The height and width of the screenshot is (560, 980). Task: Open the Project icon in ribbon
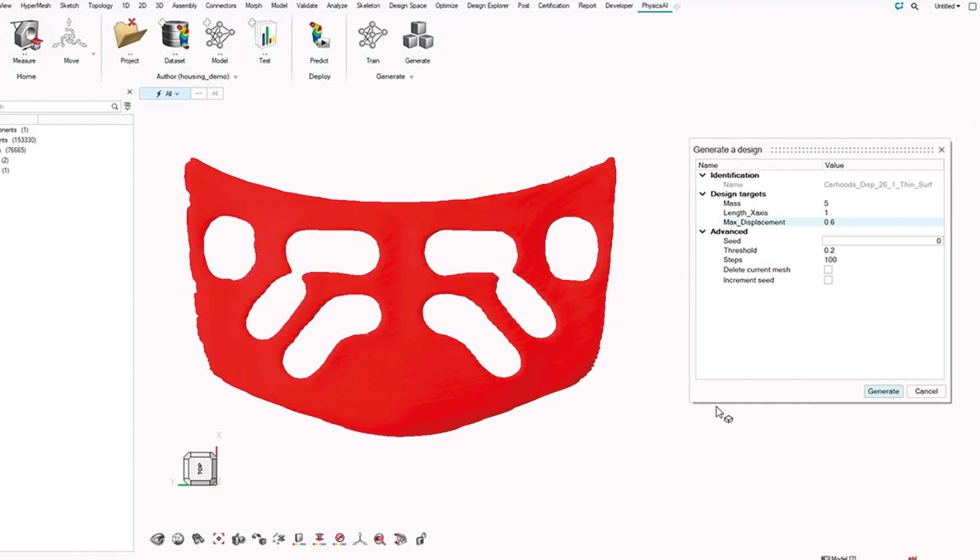pyautogui.click(x=129, y=35)
